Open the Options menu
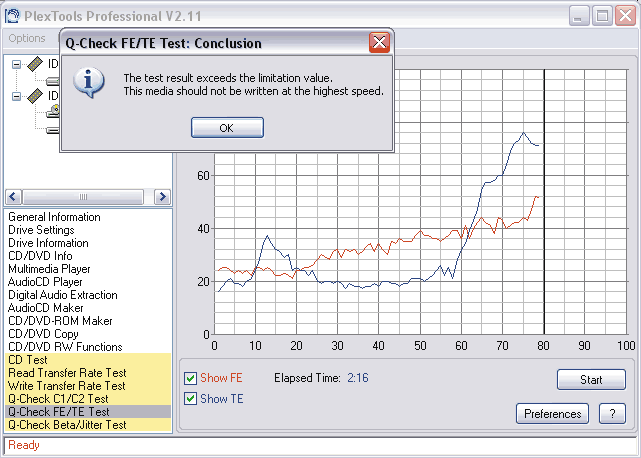 pyautogui.click(x=27, y=38)
